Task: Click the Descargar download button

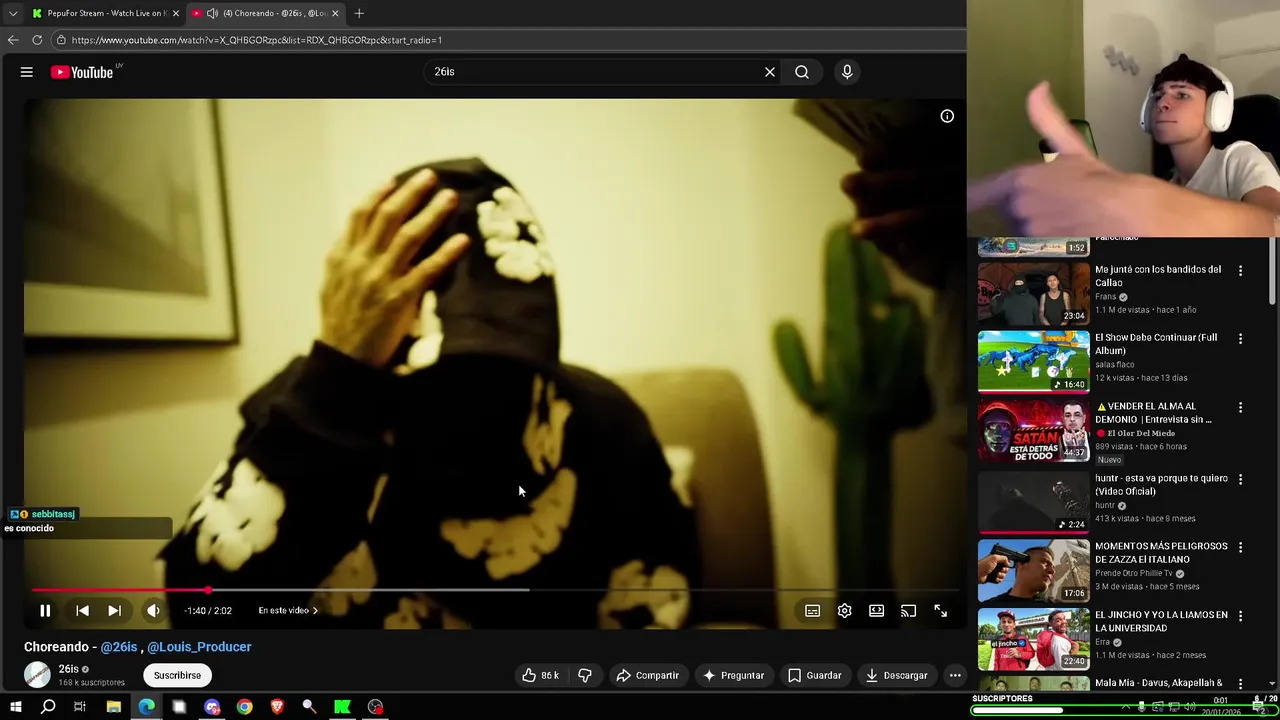Action: click(x=897, y=675)
